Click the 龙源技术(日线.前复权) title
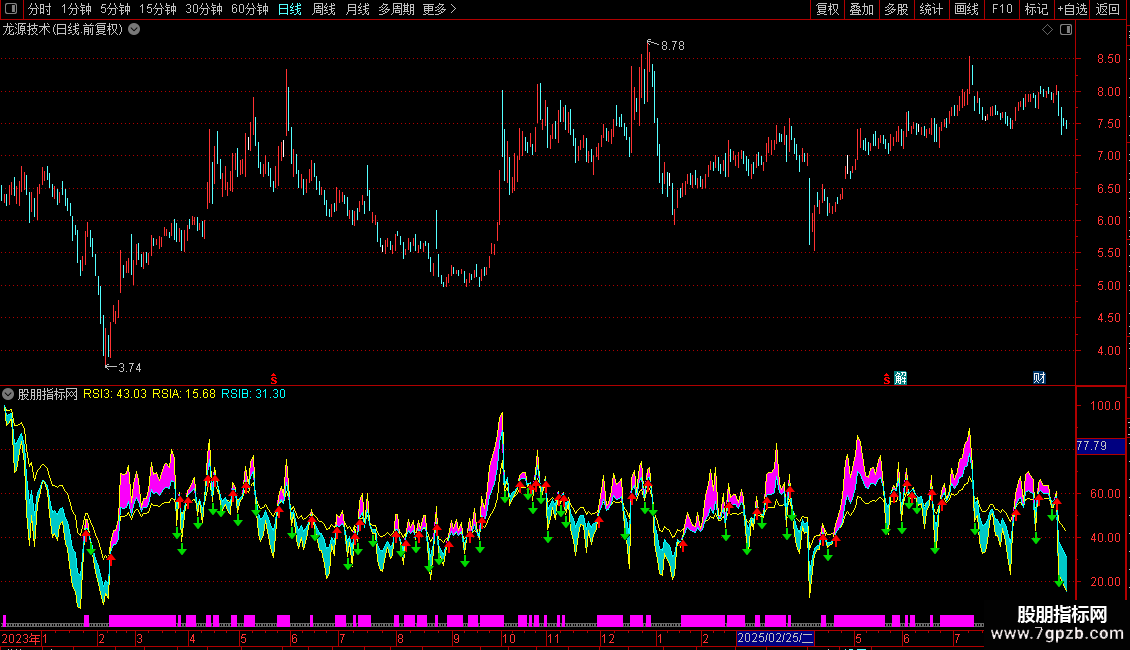 [63, 30]
